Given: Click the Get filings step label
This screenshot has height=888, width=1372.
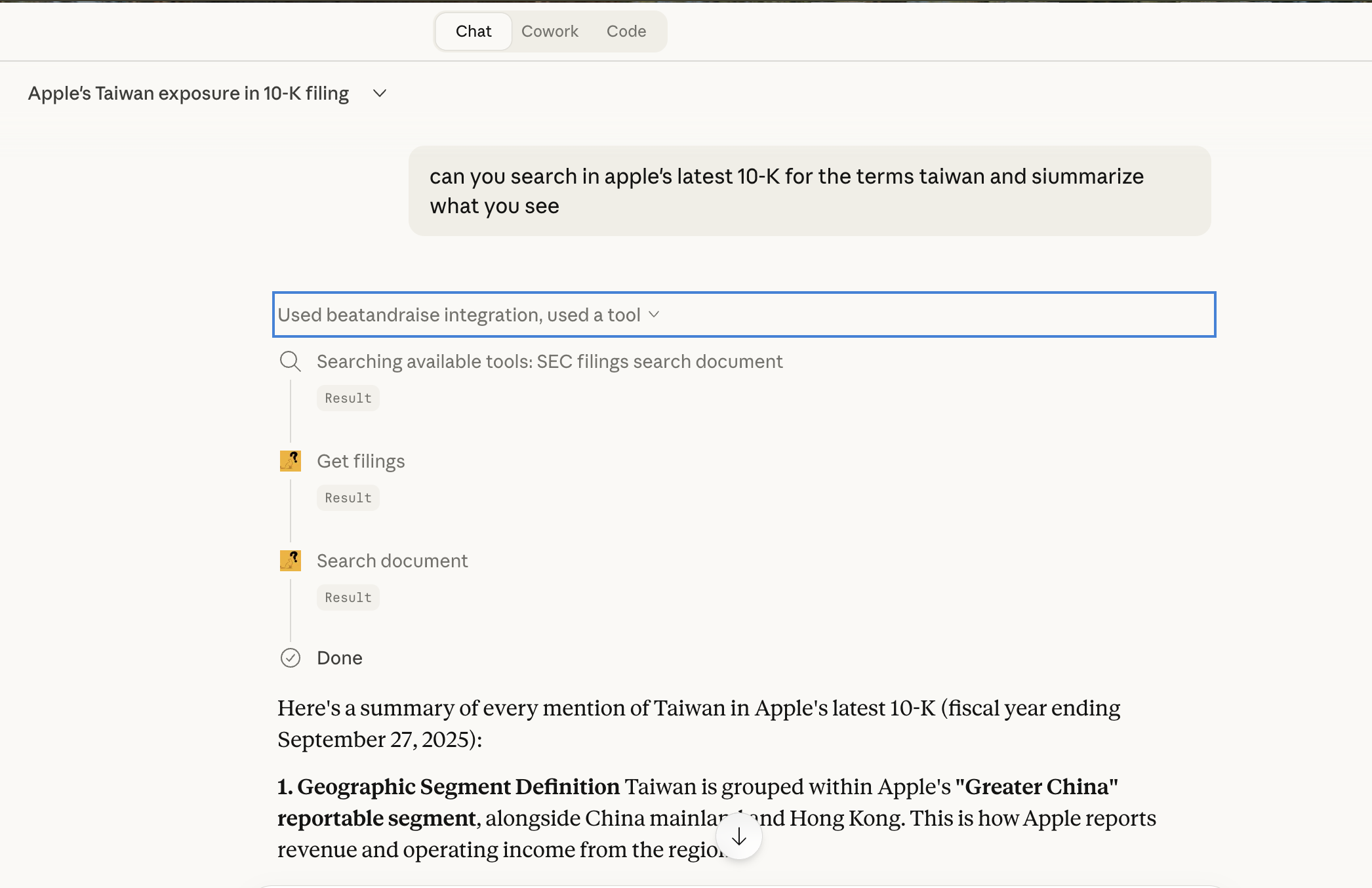Looking at the screenshot, I should (361, 461).
